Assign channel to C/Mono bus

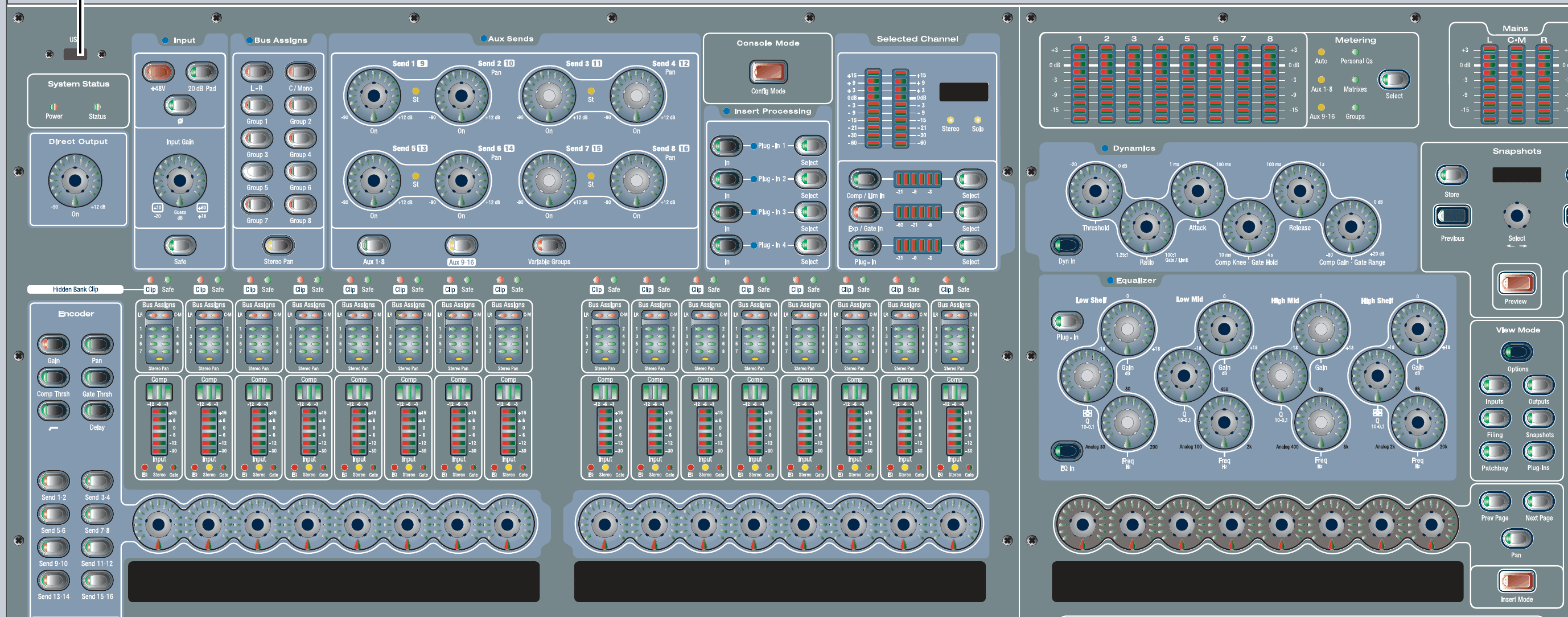300,72
